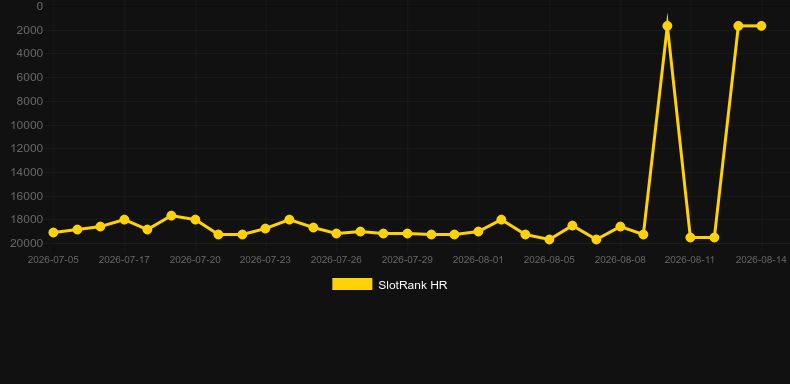Click the 2026-07-05 x-axis date label
This screenshot has height=384, width=790.
(x=53, y=260)
